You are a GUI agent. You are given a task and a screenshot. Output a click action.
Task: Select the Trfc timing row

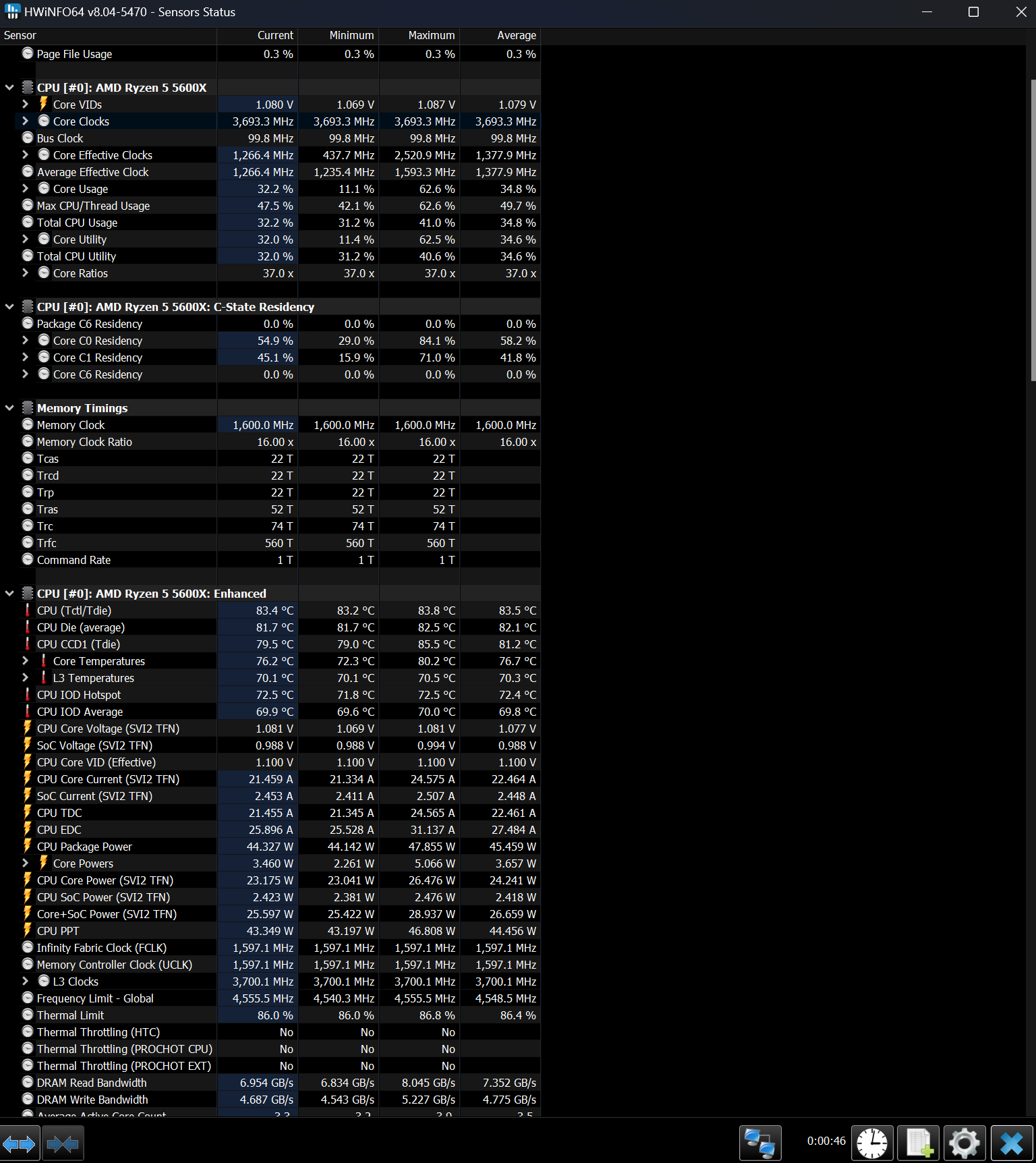(x=270, y=542)
